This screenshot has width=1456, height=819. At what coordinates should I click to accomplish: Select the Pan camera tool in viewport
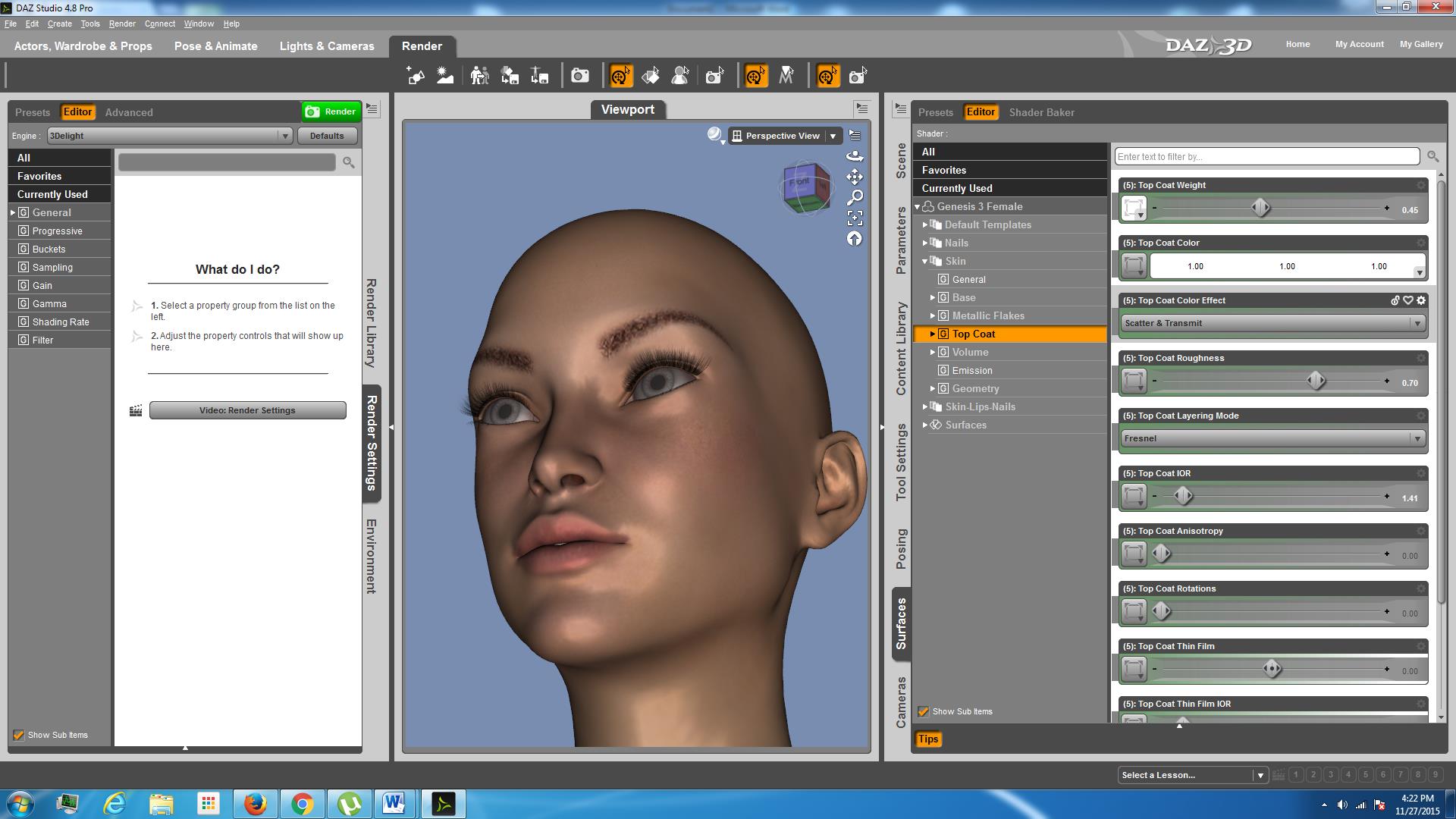[x=855, y=177]
